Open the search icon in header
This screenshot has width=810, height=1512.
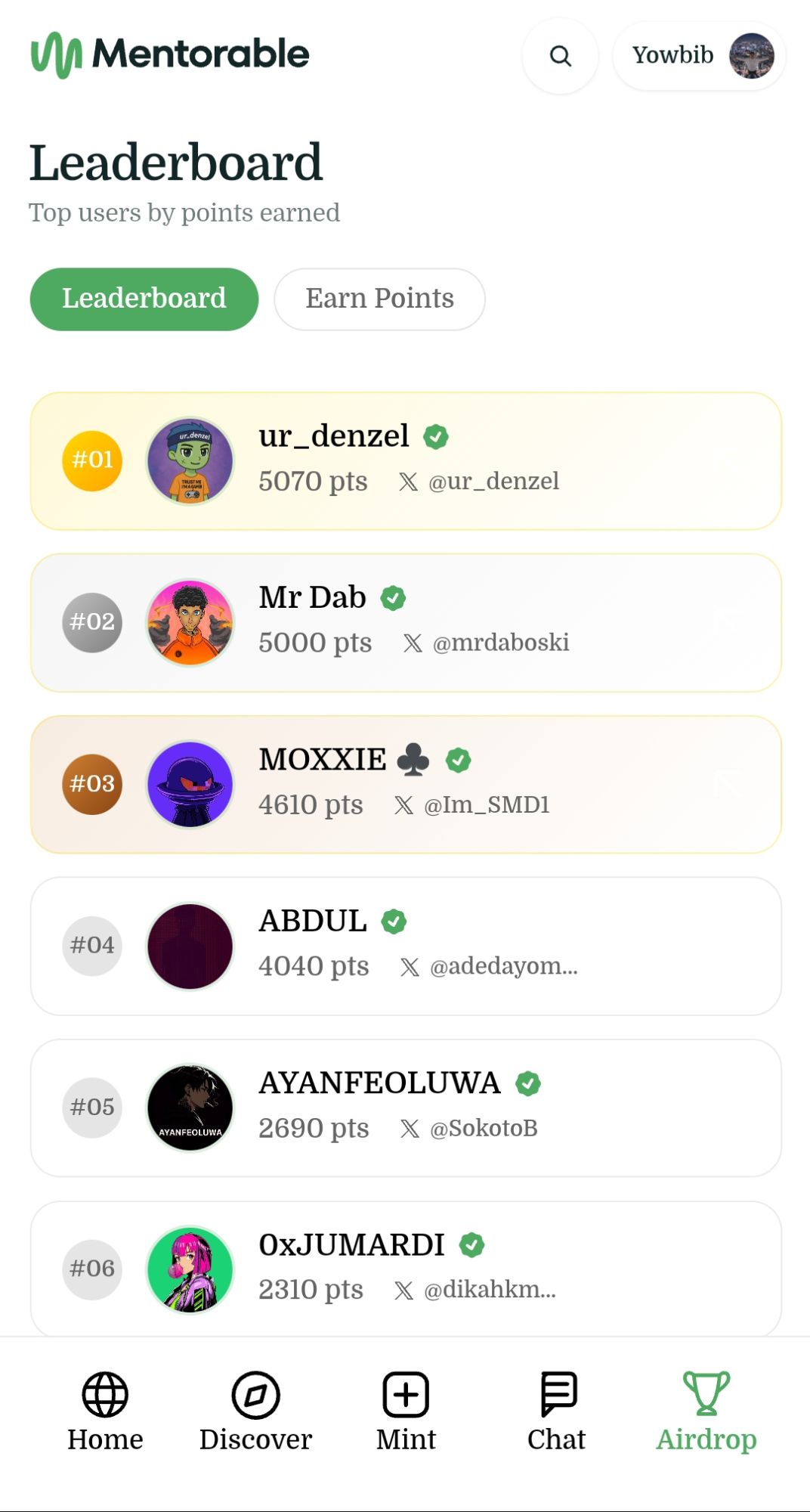tap(560, 55)
